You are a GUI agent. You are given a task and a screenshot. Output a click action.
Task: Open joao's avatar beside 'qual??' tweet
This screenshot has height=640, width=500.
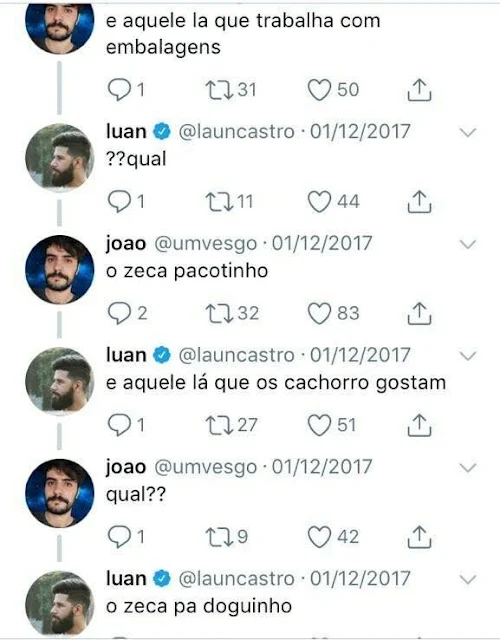click(60, 493)
